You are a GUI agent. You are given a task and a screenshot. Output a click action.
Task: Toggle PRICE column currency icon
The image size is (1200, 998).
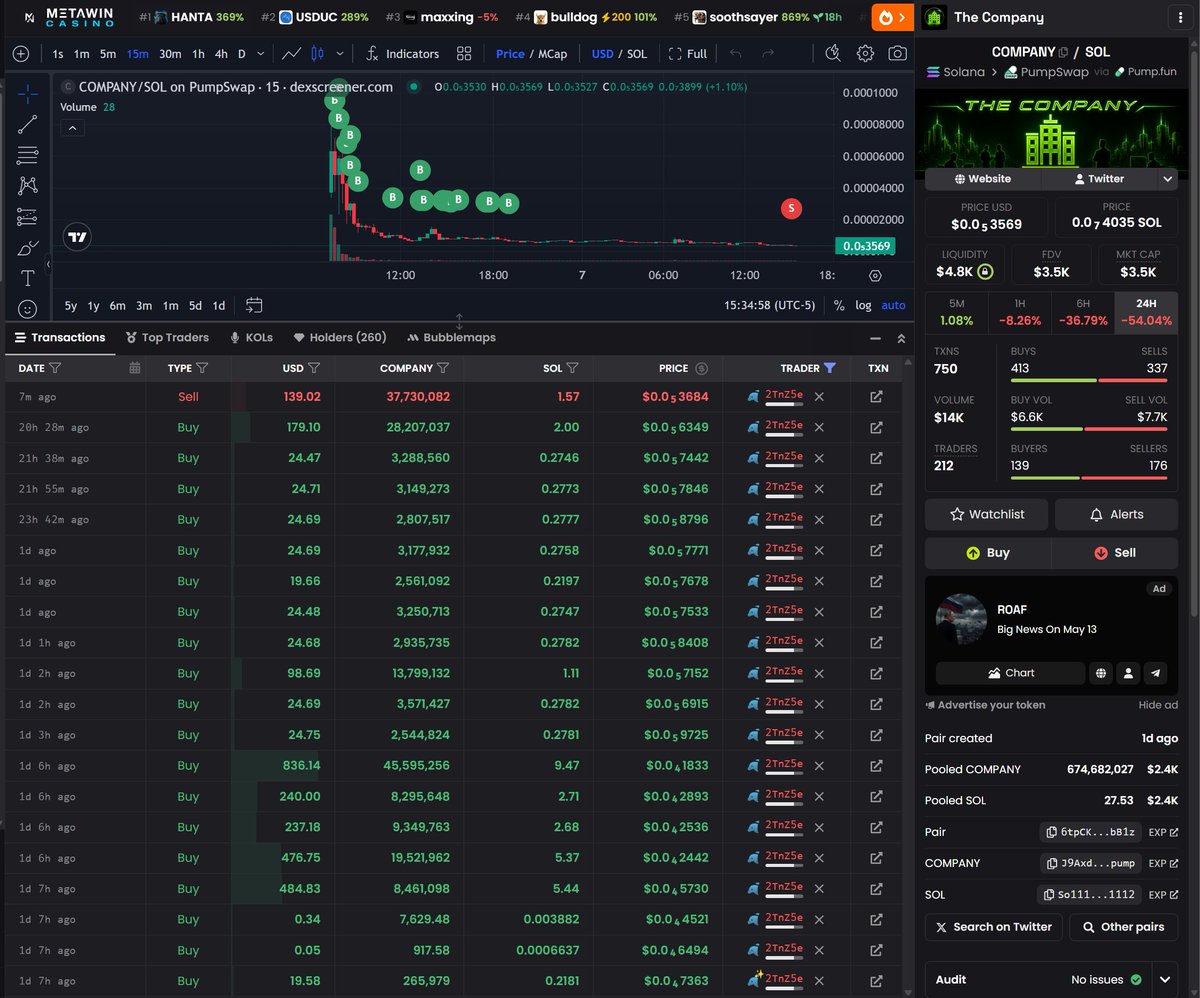701,368
